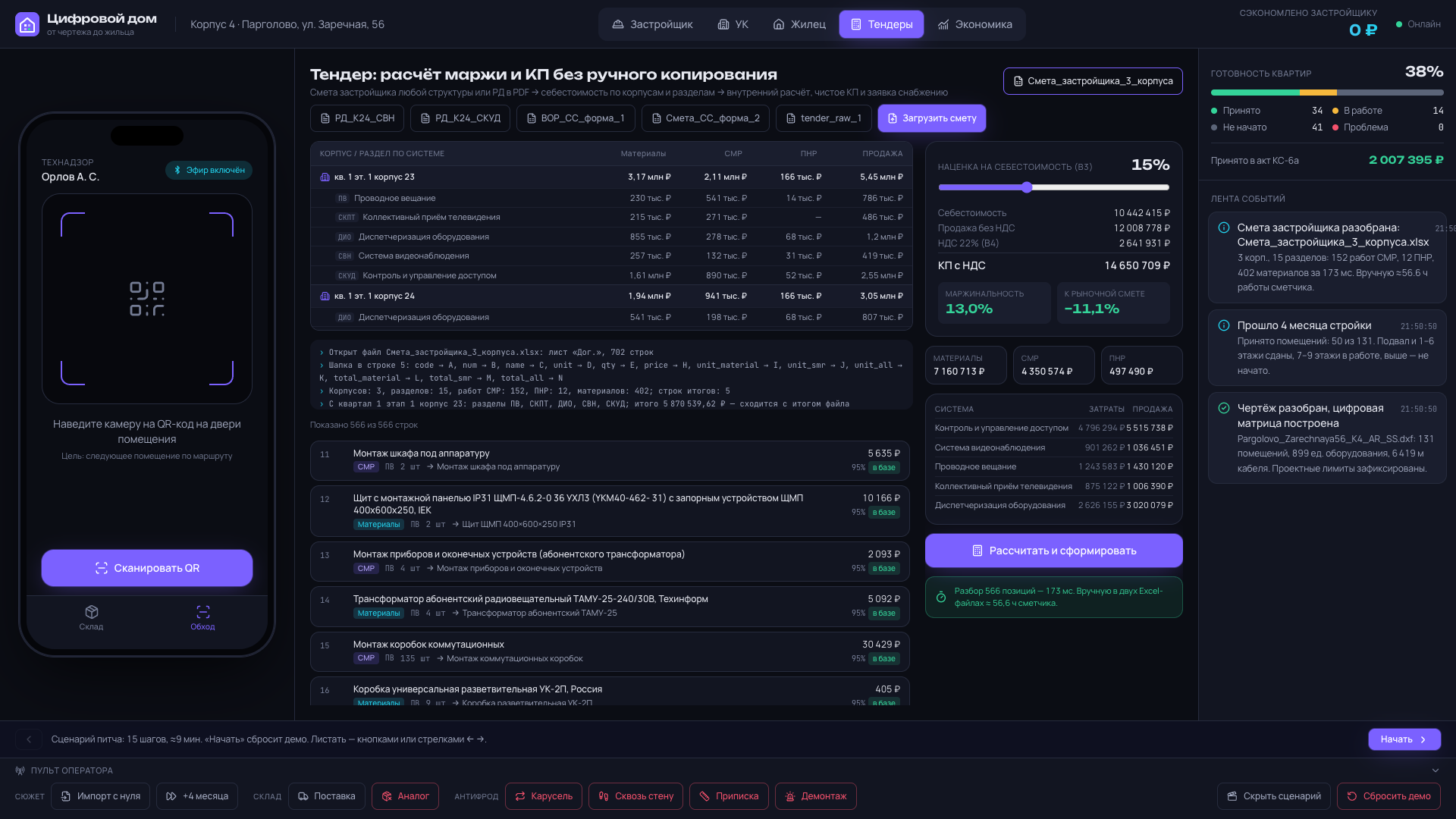Select the Тендеры tab
The image size is (1456, 819).
coord(881,24)
